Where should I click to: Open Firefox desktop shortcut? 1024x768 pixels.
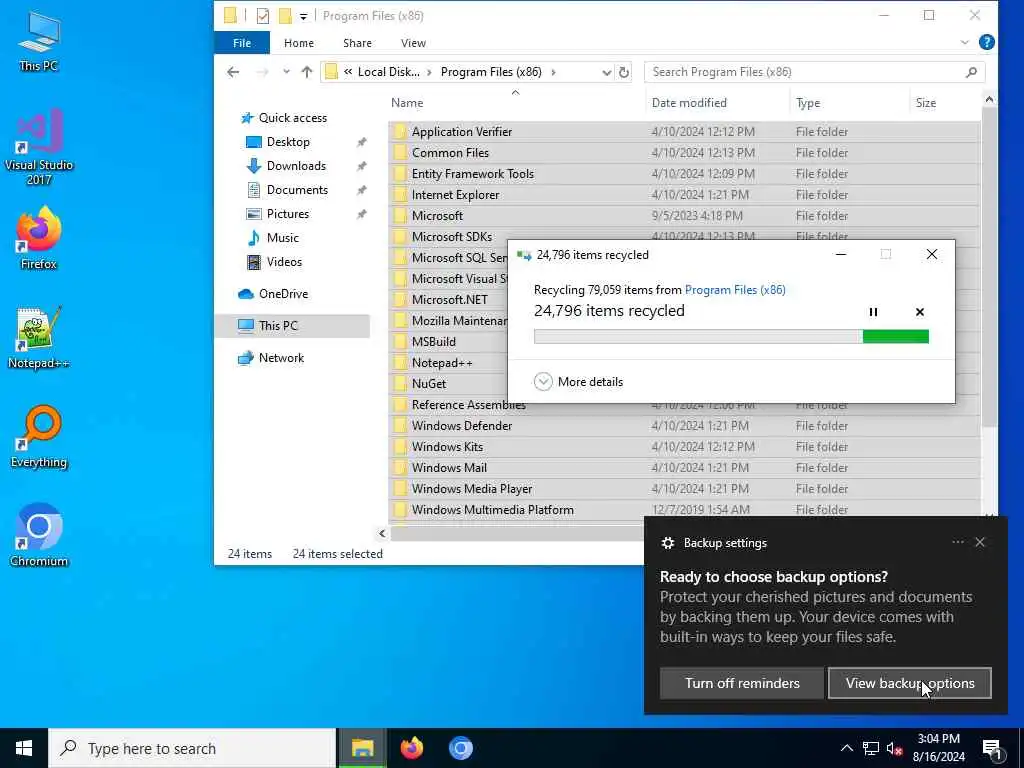(x=39, y=238)
